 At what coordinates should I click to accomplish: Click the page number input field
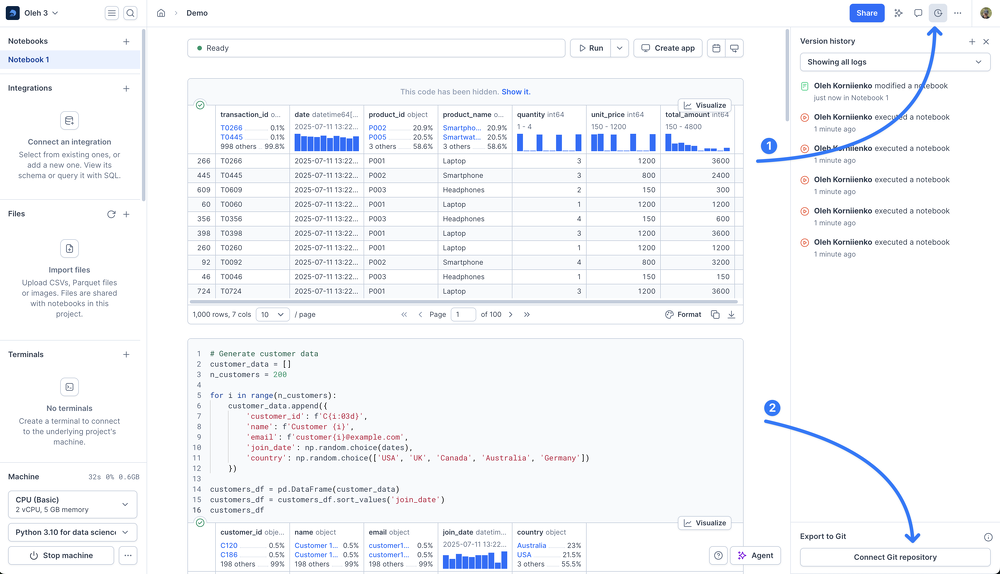[x=463, y=314]
